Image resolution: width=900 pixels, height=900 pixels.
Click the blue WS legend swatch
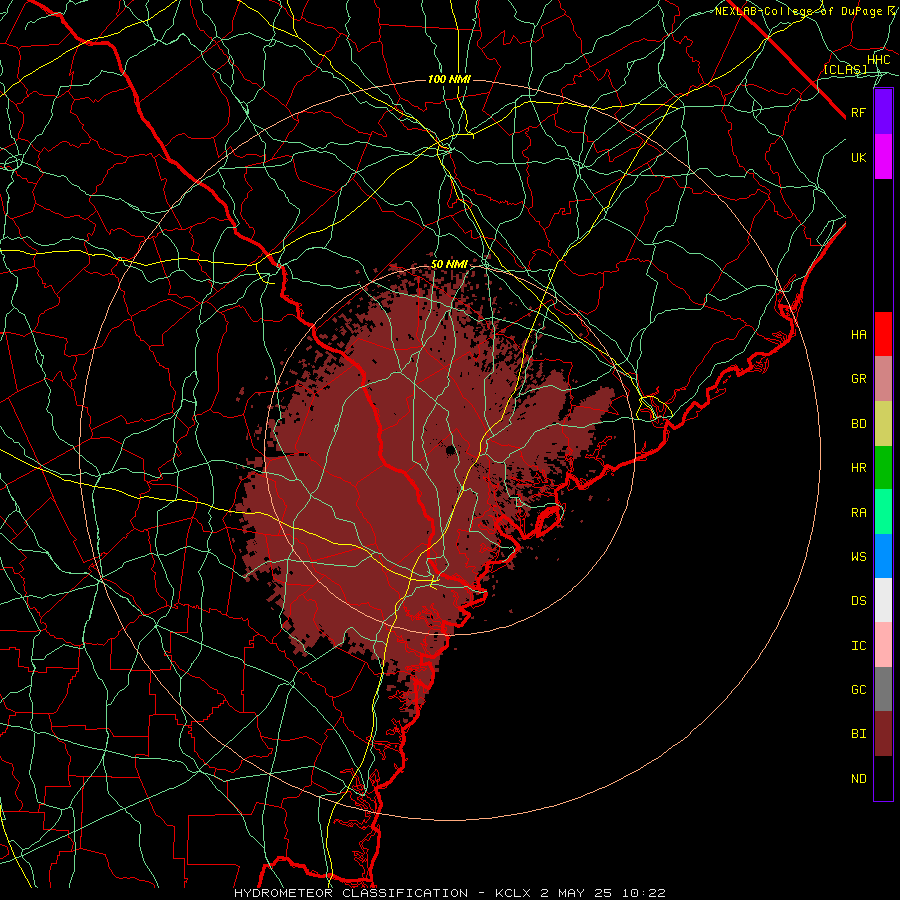point(883,556)
